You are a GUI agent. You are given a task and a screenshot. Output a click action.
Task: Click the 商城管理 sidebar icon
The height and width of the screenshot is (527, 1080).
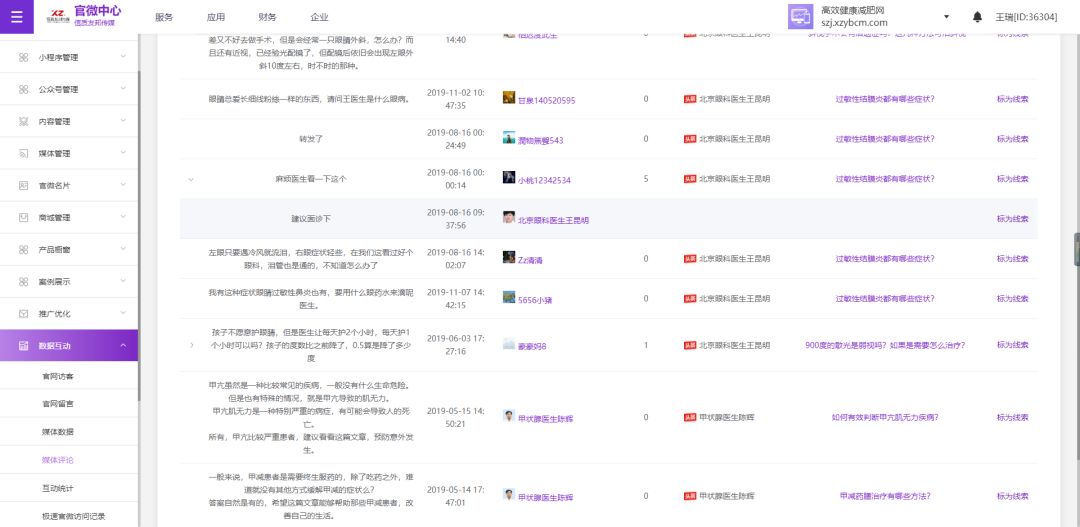(24, 217)
